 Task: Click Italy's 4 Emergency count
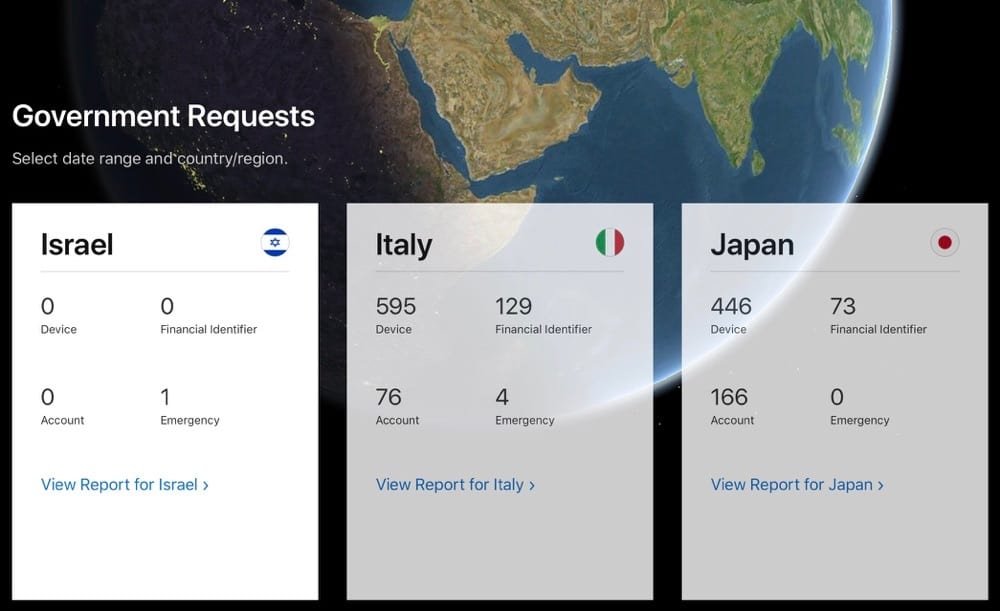pos(502,397)
